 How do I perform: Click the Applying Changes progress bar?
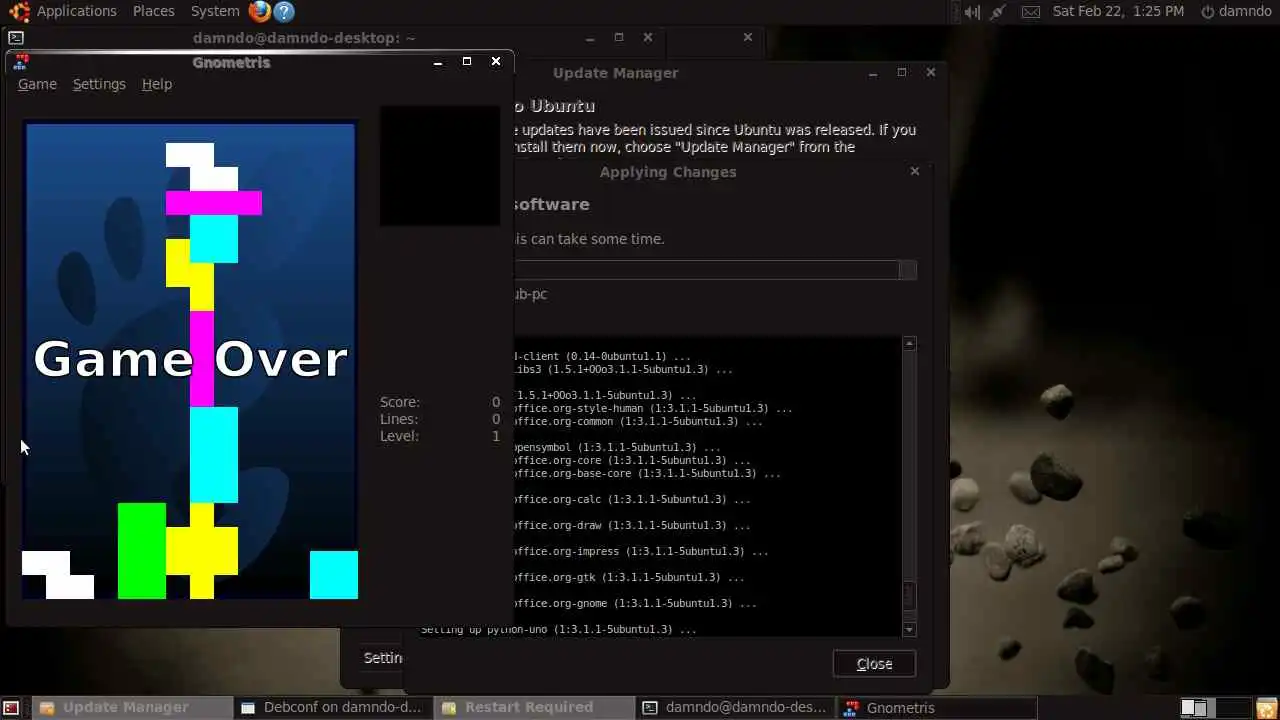click(714, 270)
